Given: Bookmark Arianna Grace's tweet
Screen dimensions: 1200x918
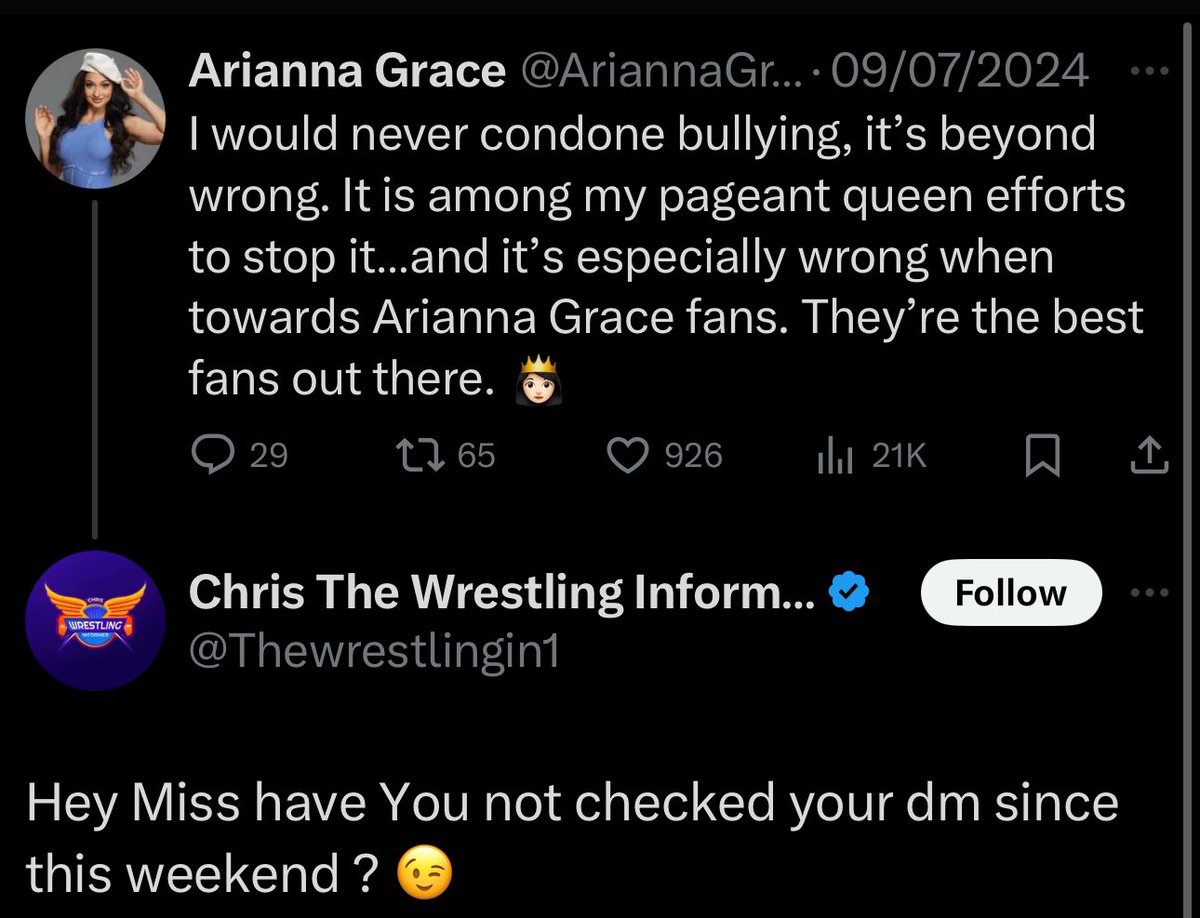Looking at the screenshot, I should tap(1044, 457).
